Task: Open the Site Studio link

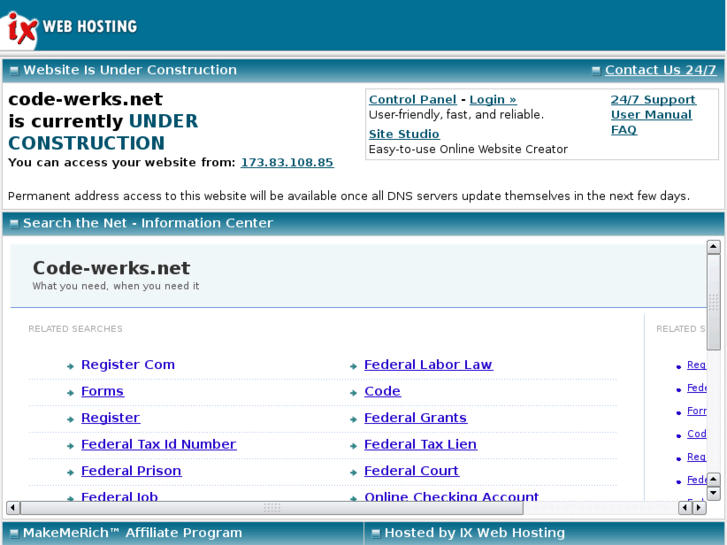Action: pyautogui.click(x=404, y=134)
